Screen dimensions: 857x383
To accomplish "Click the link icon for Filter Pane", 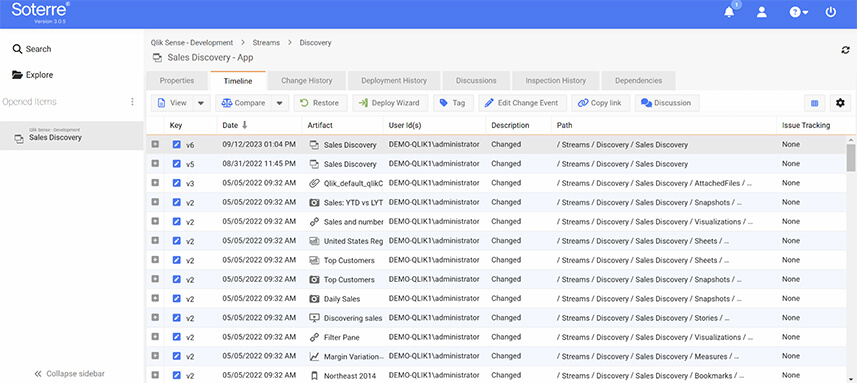I will coord(314,337).
